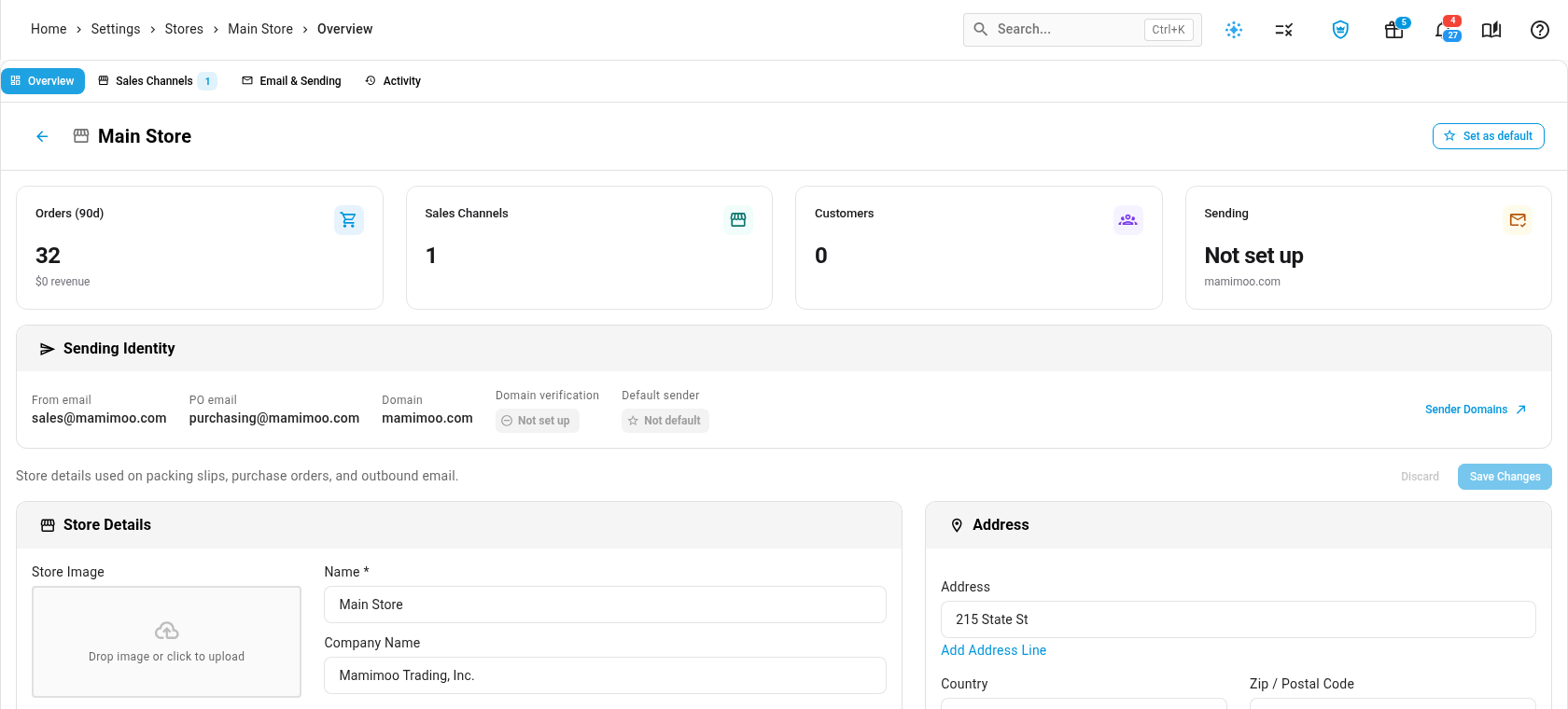
Task: Open the Sender Domains link
Action: click(1476, 410)
